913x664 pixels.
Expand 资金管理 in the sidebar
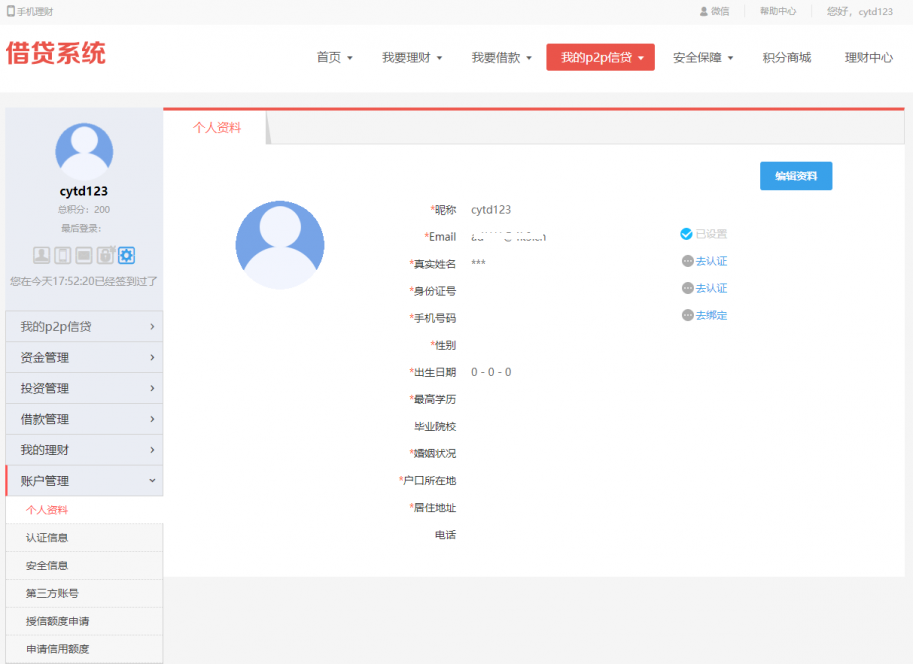pos(84,357)
